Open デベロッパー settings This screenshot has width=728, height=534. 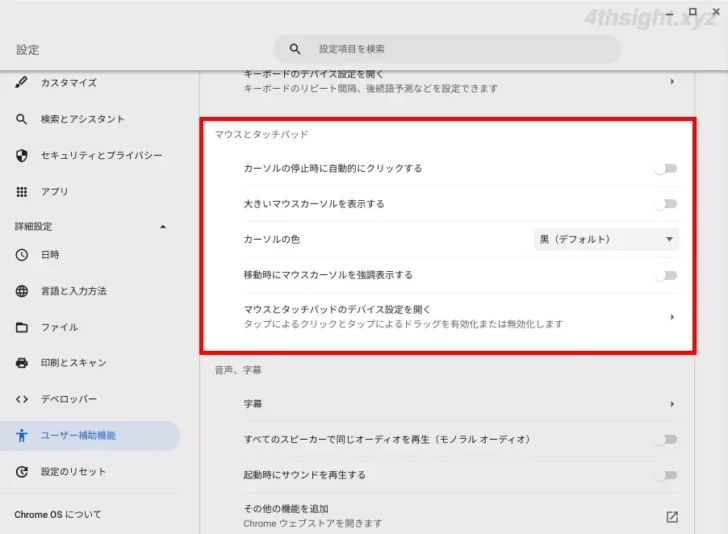69,399
